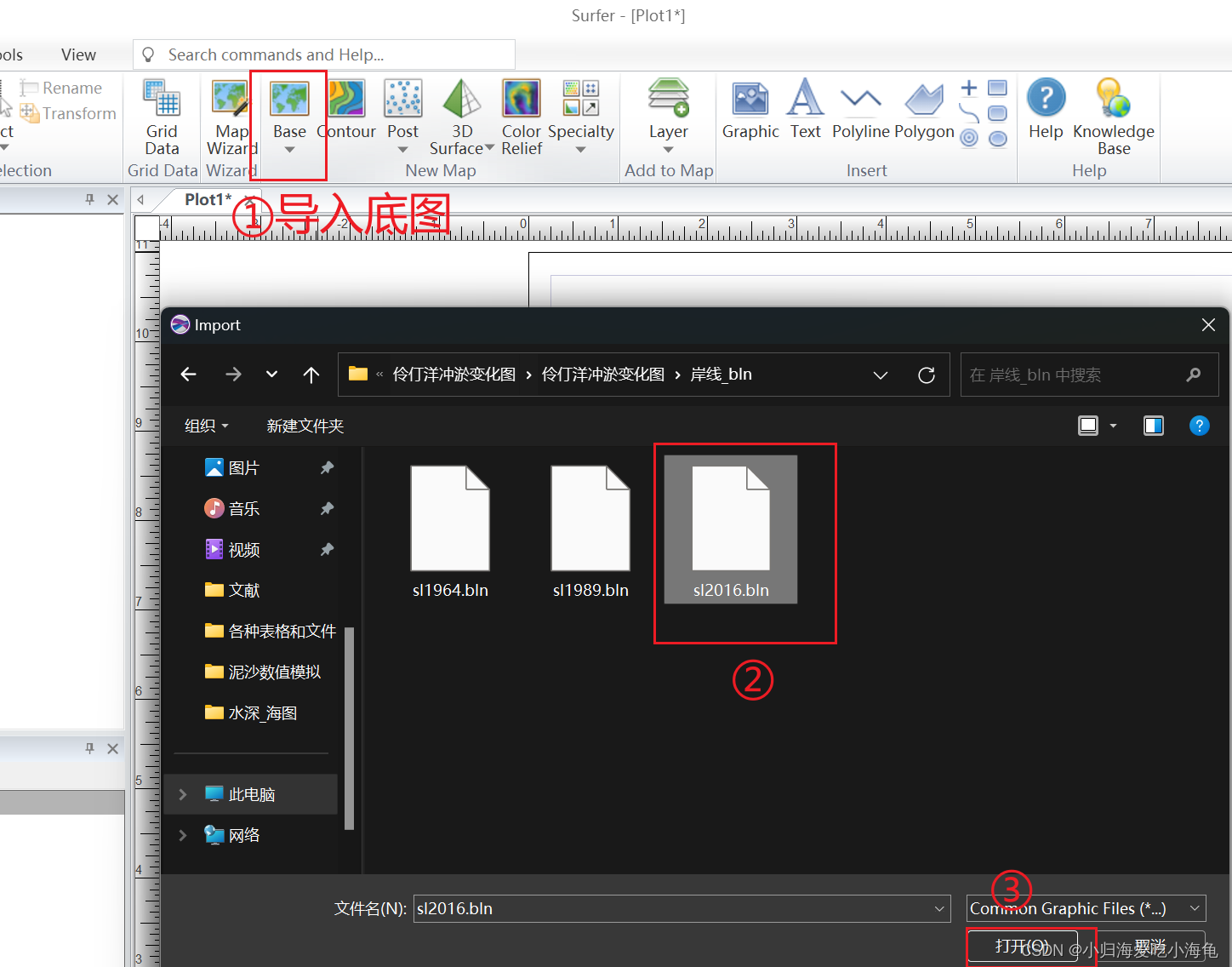Screen dimensions: 1232x967
Task: Click the Base map icon
Action: click(x=289, y=98)
